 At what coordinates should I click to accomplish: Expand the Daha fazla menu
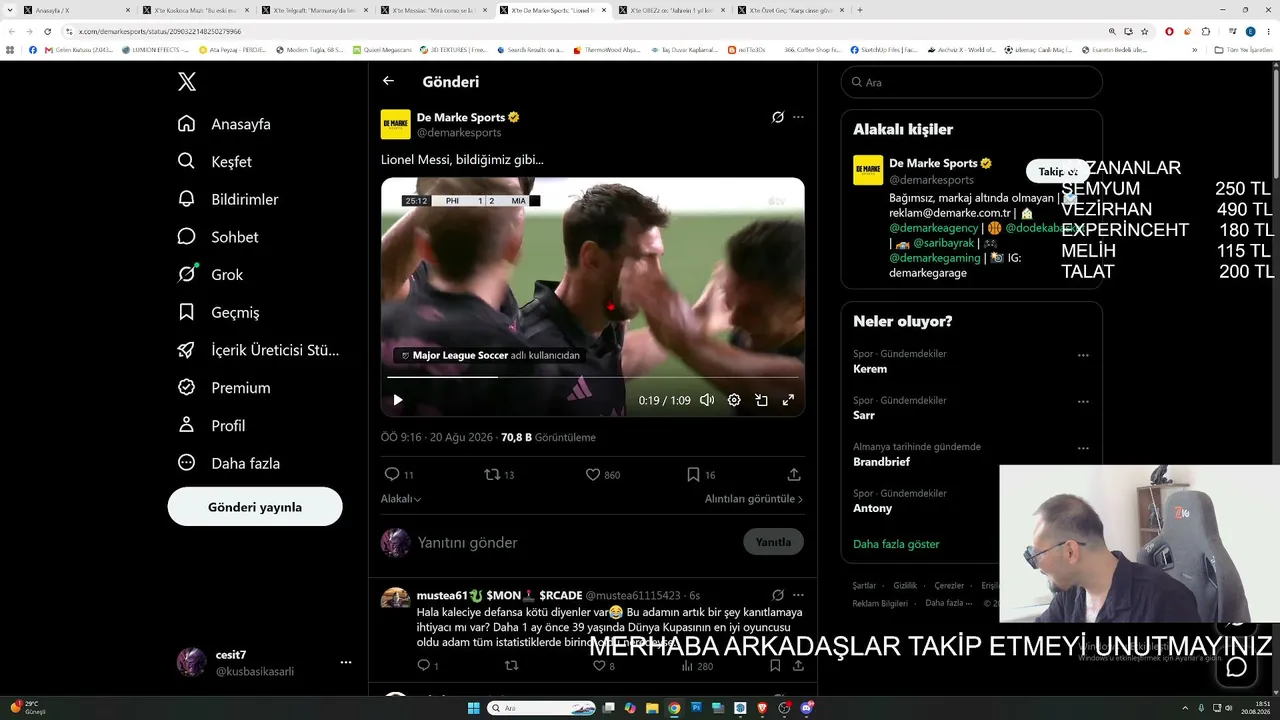(x=228, y=463)
